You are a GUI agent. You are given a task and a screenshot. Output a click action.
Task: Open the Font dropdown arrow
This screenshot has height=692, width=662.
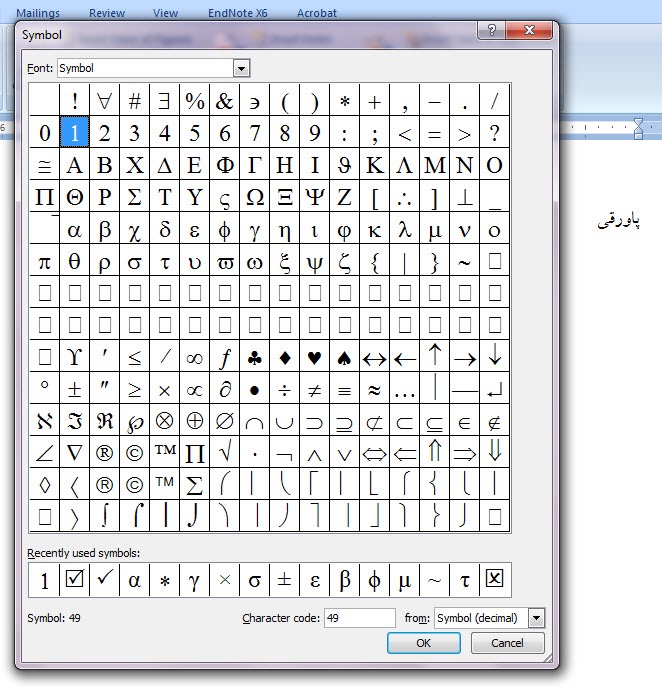coord(241,68)
